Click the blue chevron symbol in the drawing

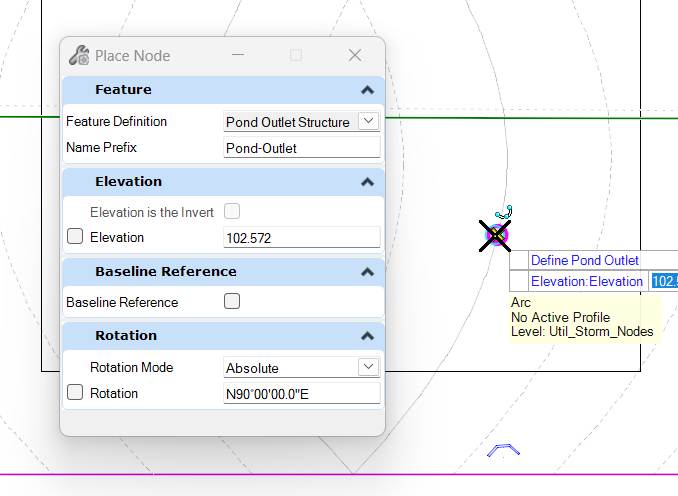pos(503,450)
